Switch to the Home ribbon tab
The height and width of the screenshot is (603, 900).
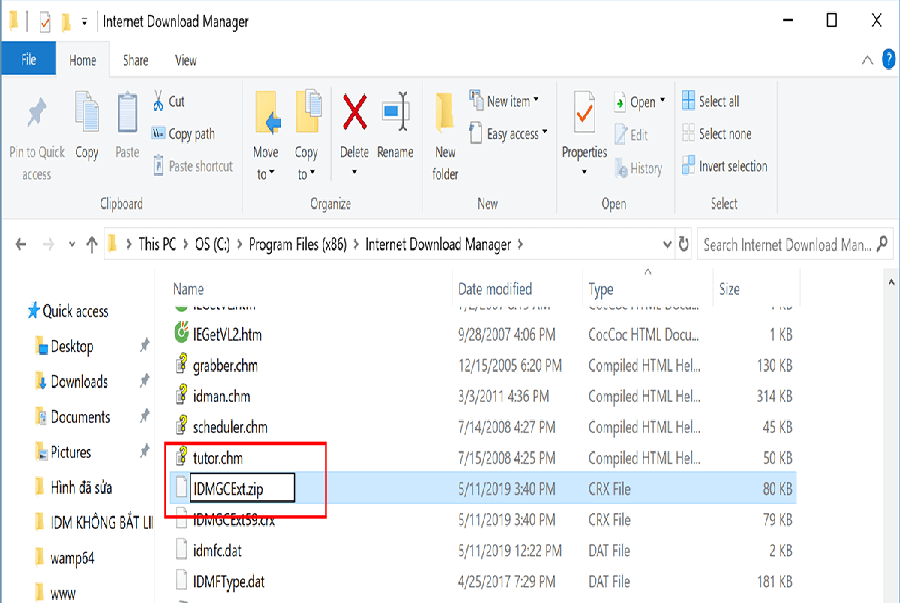click(83, 60)
